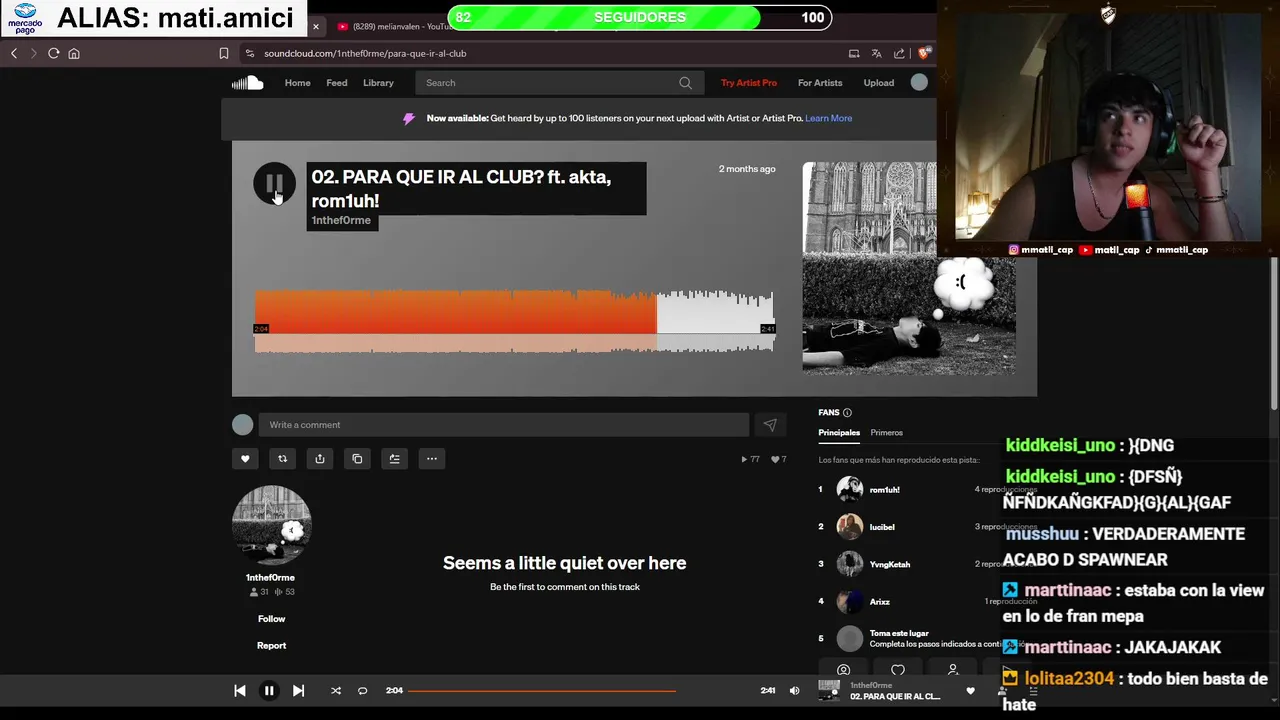
Task: Click the Report button
Action: tap(271, 646)
